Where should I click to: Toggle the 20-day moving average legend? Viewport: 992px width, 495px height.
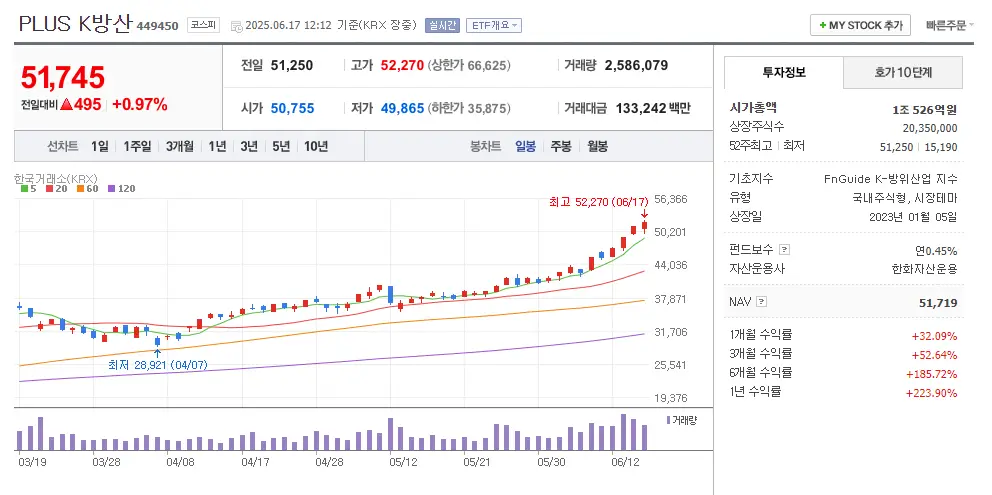55,188
